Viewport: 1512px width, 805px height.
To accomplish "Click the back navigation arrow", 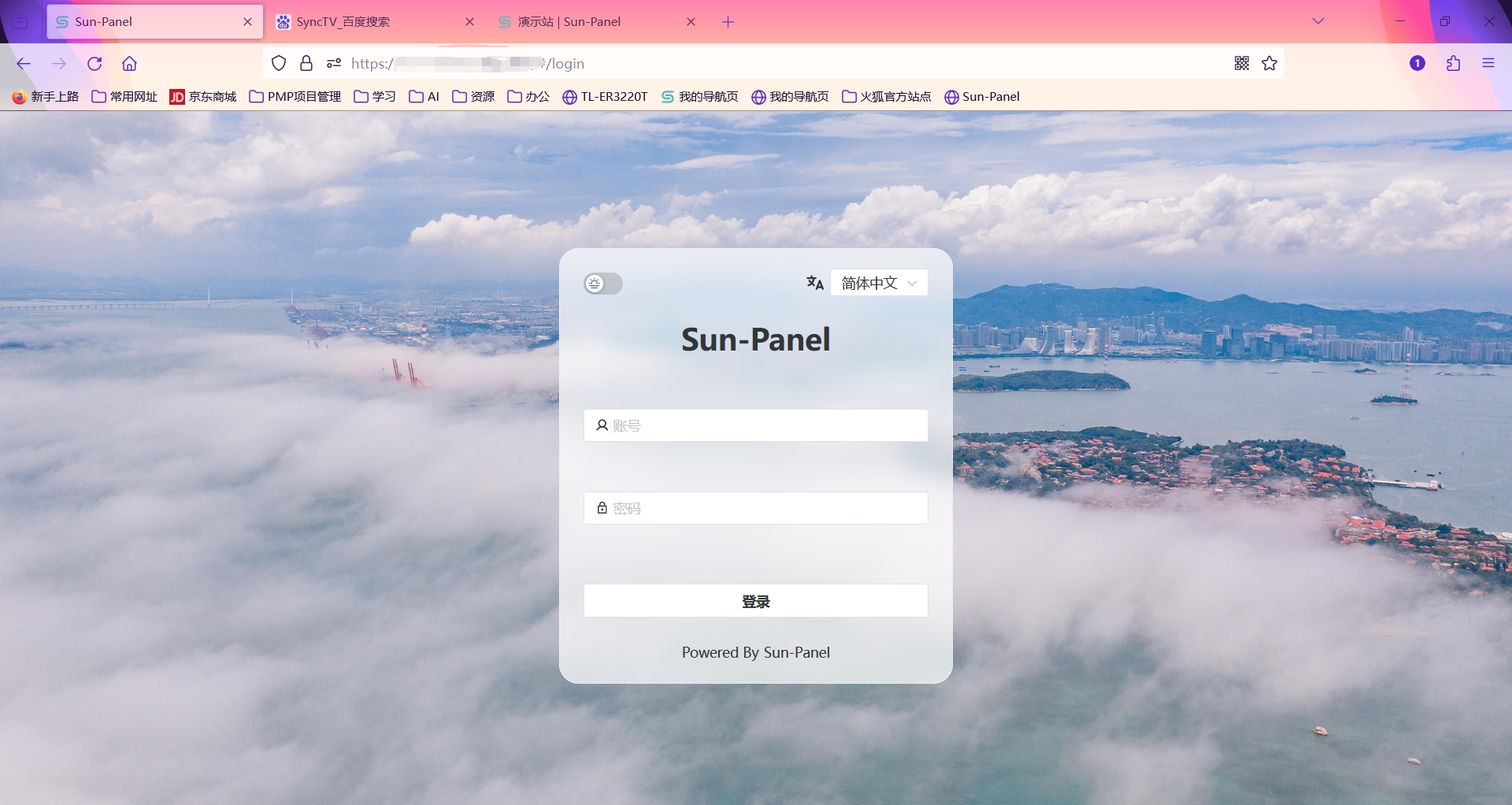I will pyautogui.click(x=24, y=64).
